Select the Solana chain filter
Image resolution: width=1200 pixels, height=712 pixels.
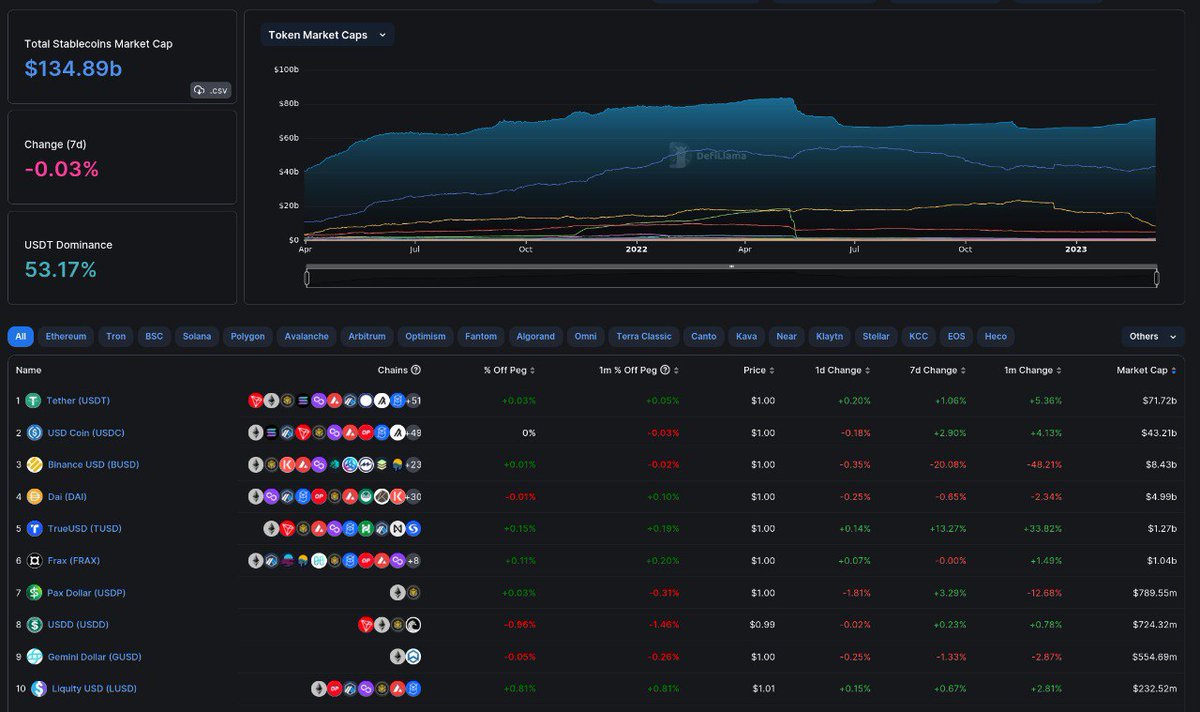click(x=197, y=337)
